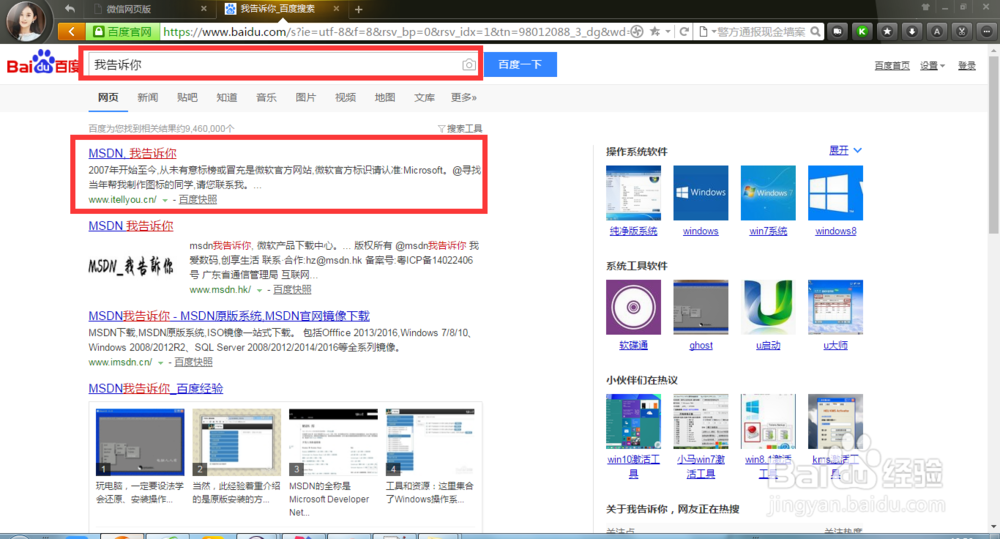The image size is (1000, 539).
Task: Open the first result MSDN, 我告诉你
Action: [x=132, y=153]
